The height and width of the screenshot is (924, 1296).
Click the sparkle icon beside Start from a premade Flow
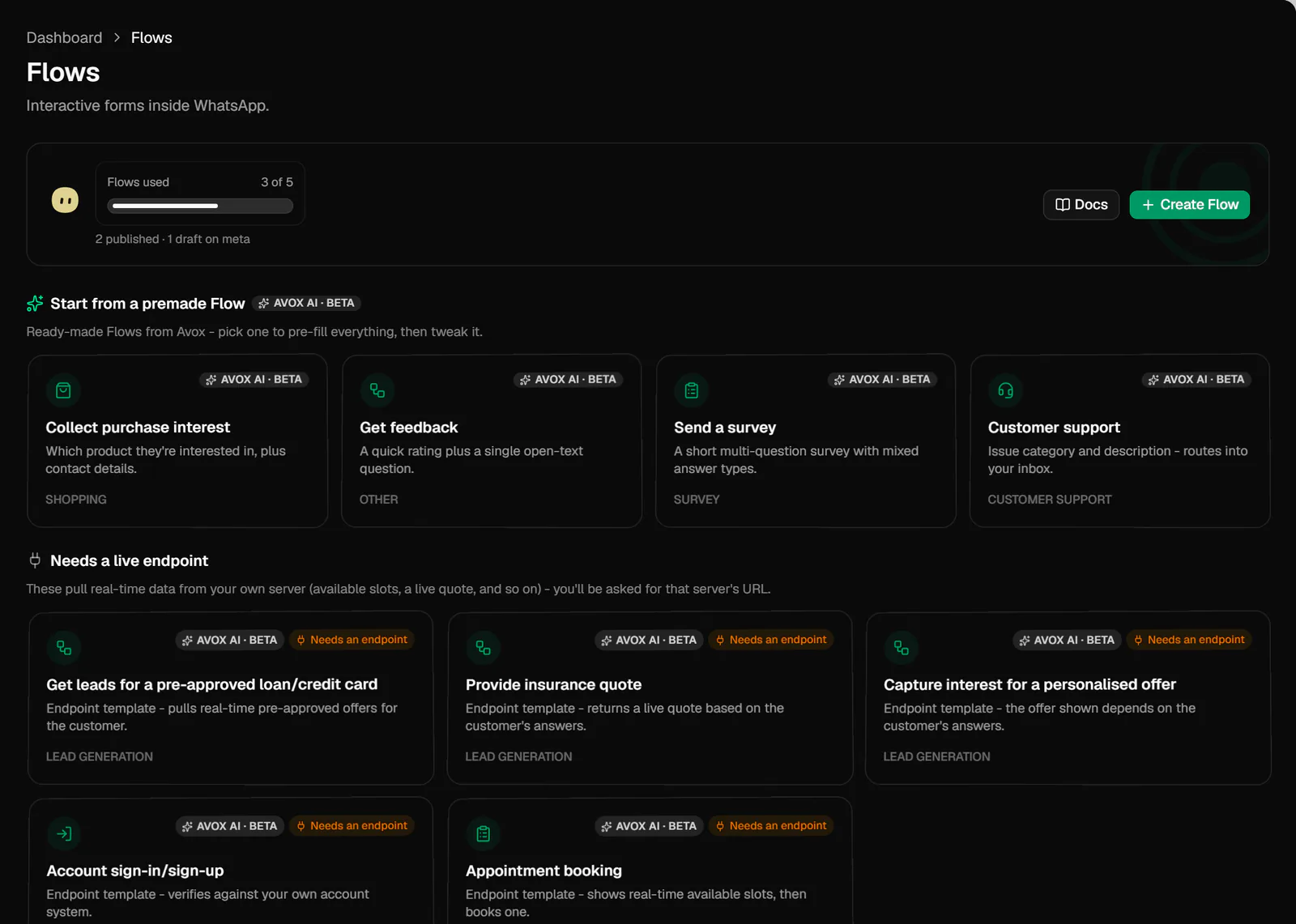[35, 304]
